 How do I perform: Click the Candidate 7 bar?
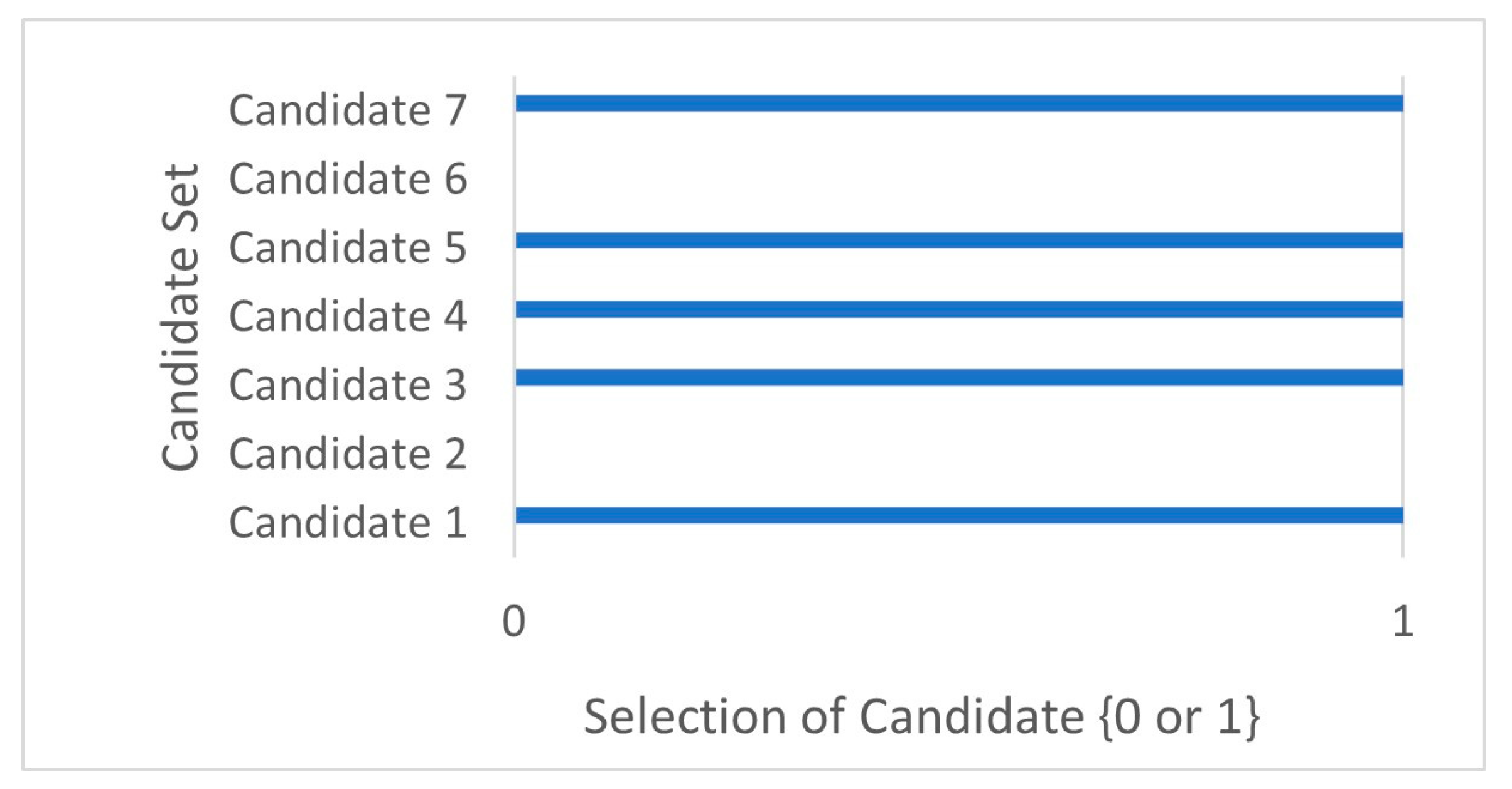click(958, 104)
